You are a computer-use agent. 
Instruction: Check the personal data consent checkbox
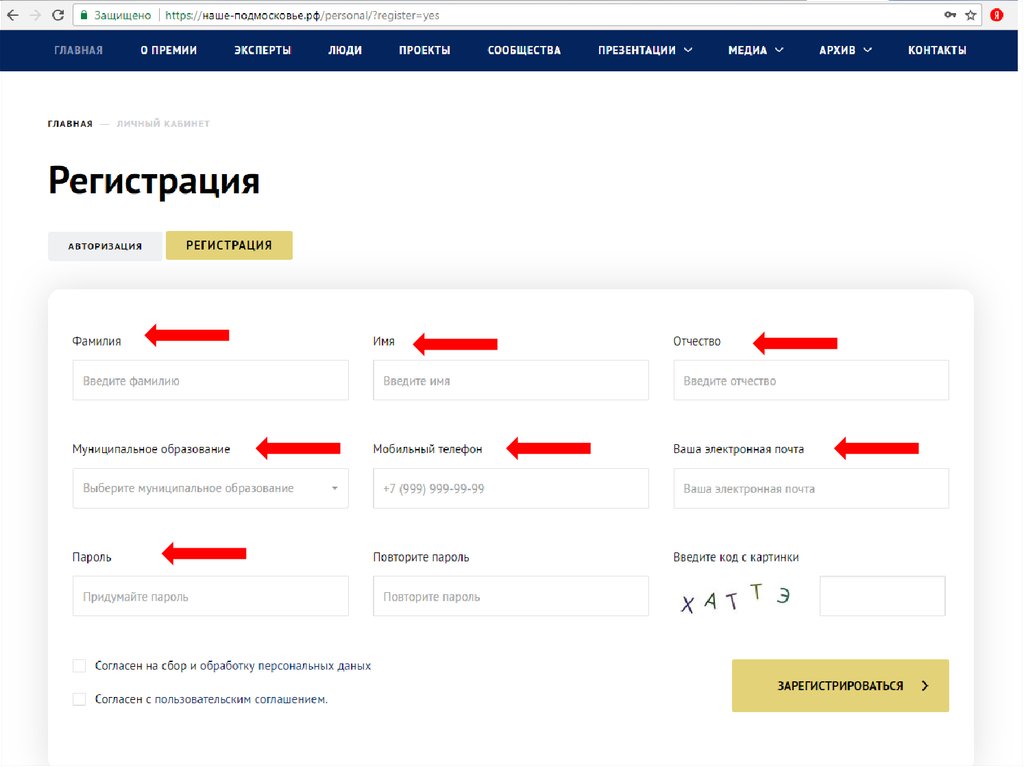[x=79, y=666]
